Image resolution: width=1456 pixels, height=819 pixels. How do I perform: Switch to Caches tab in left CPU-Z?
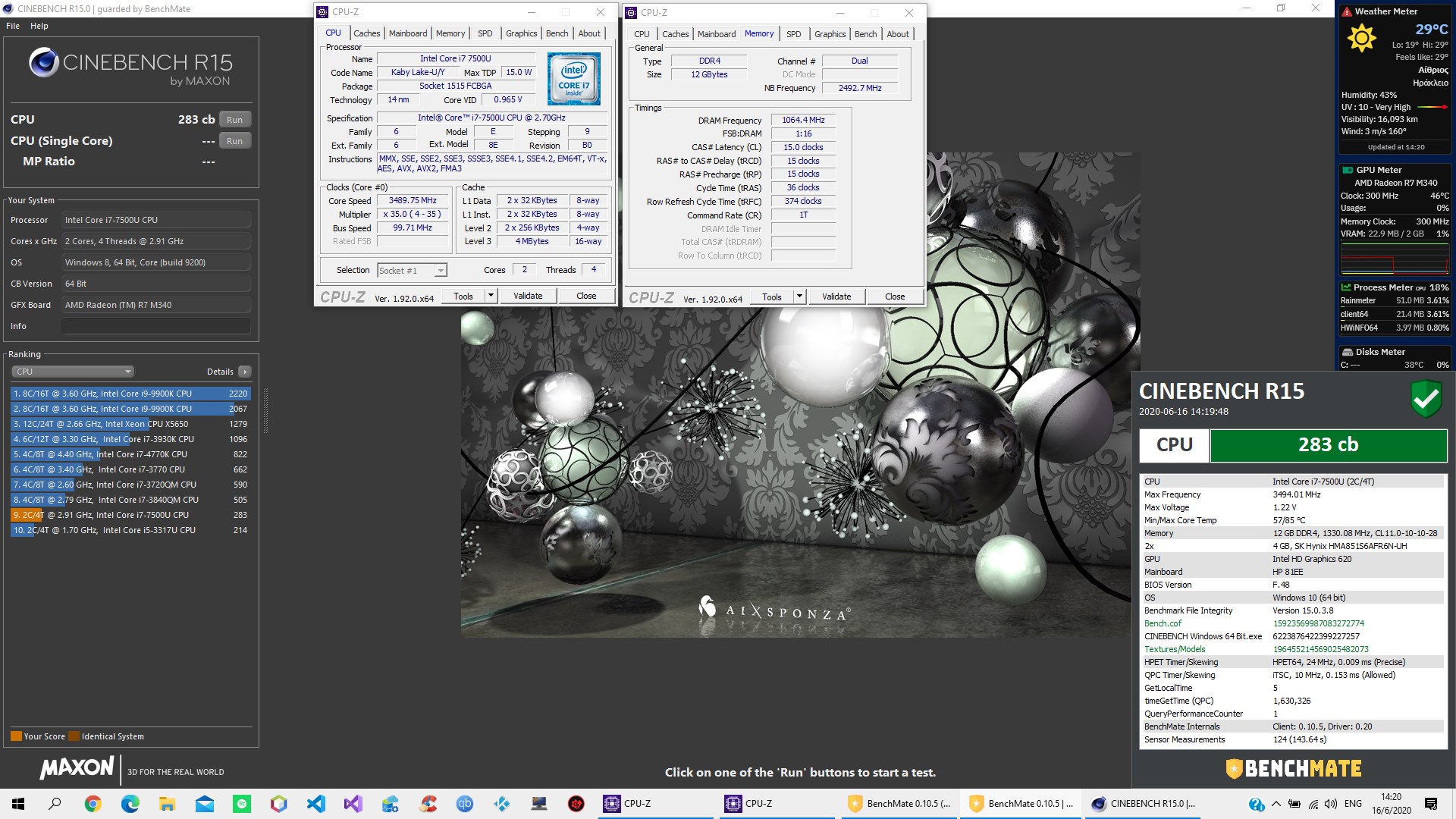366,33
